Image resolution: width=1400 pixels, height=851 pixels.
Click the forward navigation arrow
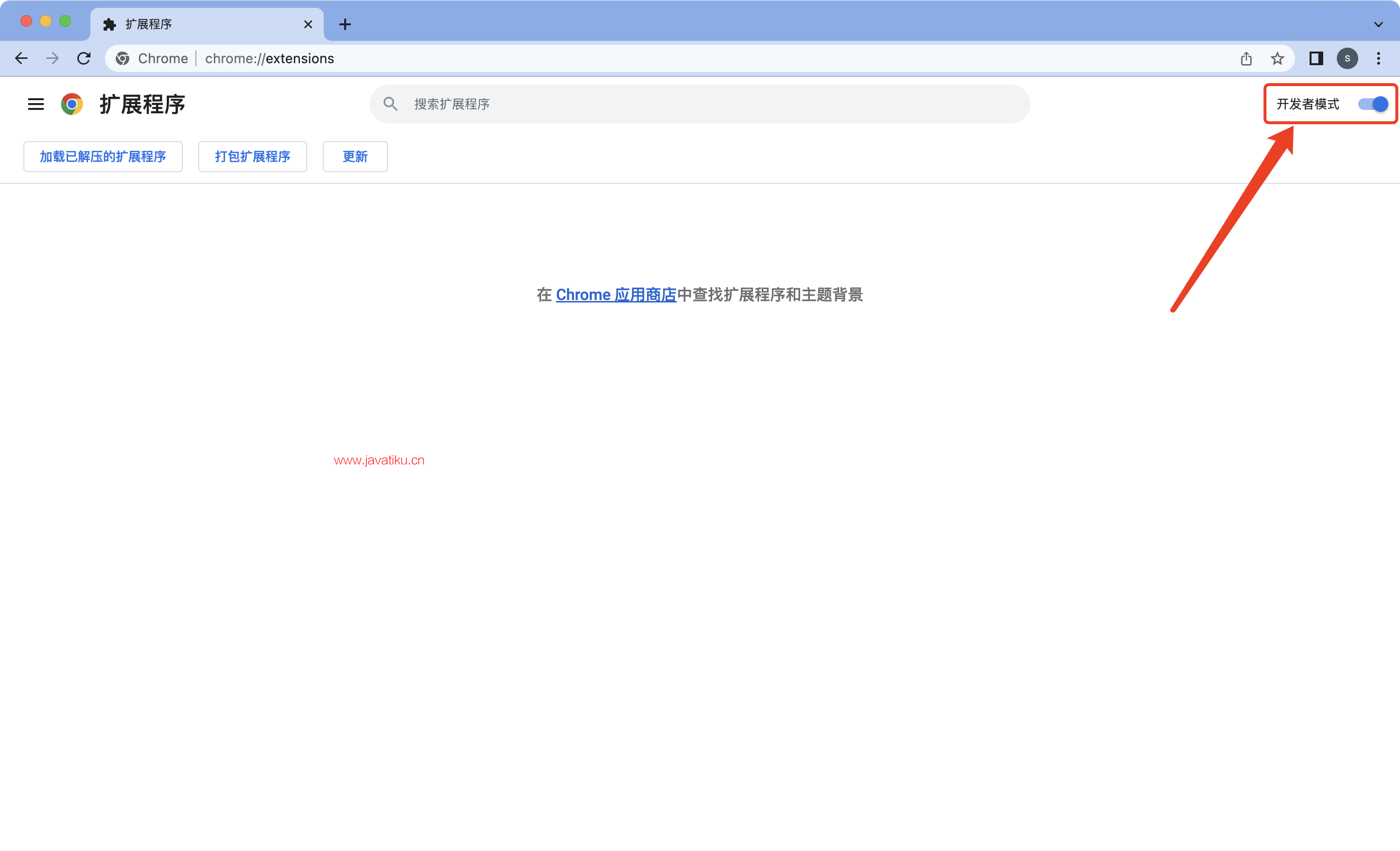53,58
